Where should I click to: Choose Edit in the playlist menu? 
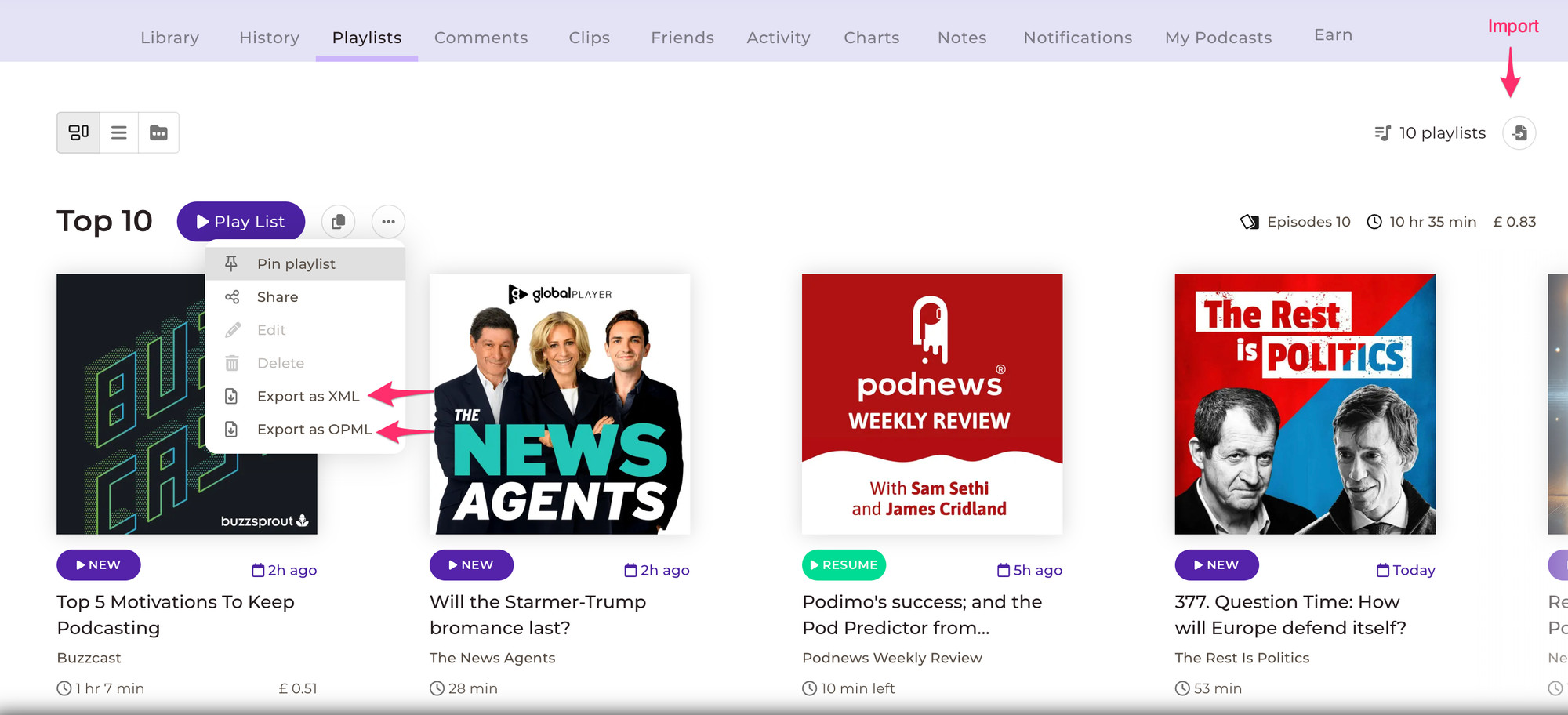click(305, 330)
